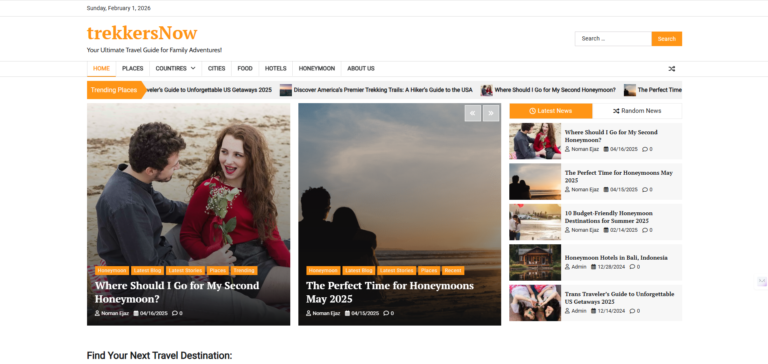768x364 pixels.
Task: Click the Honeymoon tag on second slide
Action: coord(323,270)
